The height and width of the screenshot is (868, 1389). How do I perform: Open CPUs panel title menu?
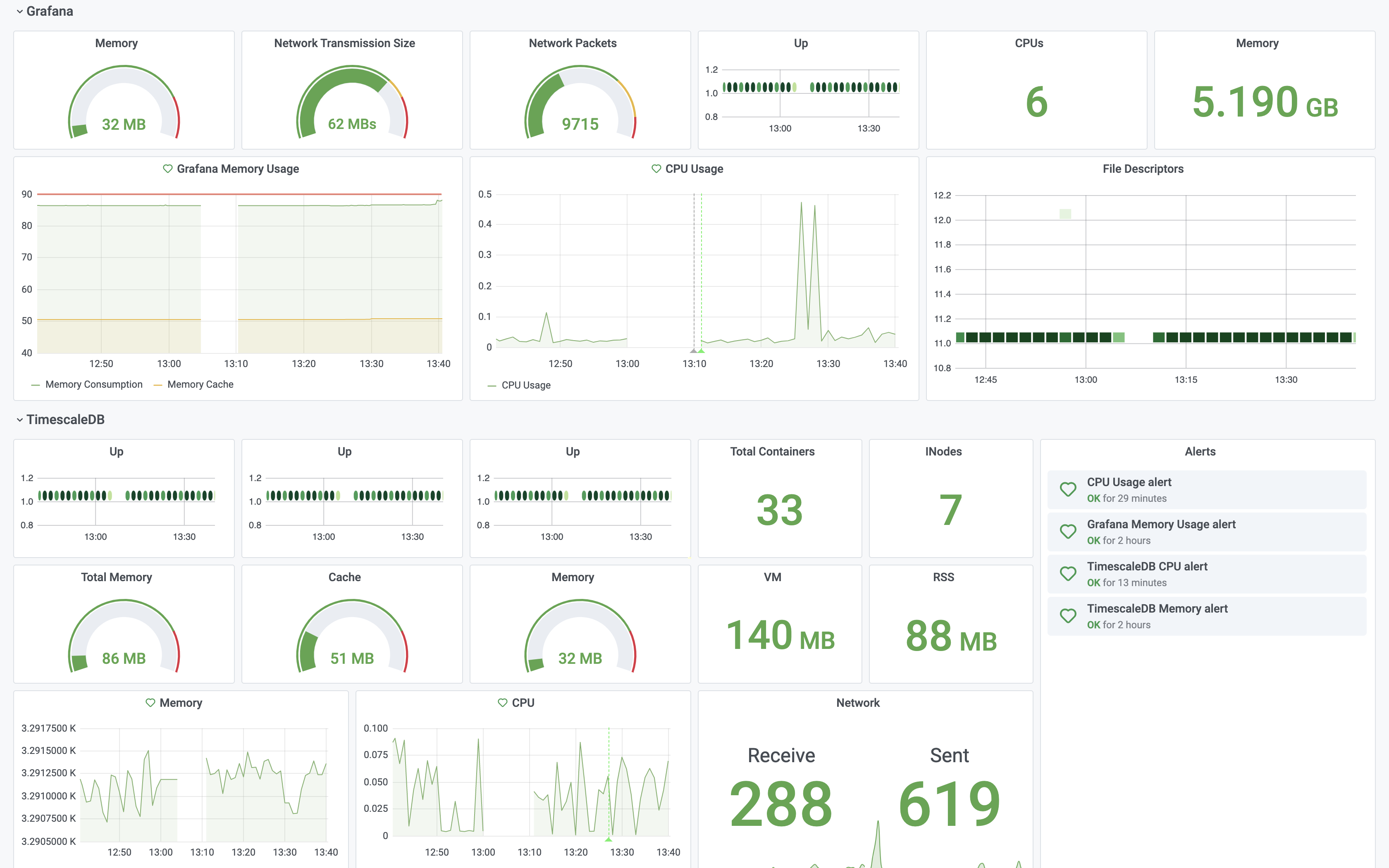pos(1029,43)
